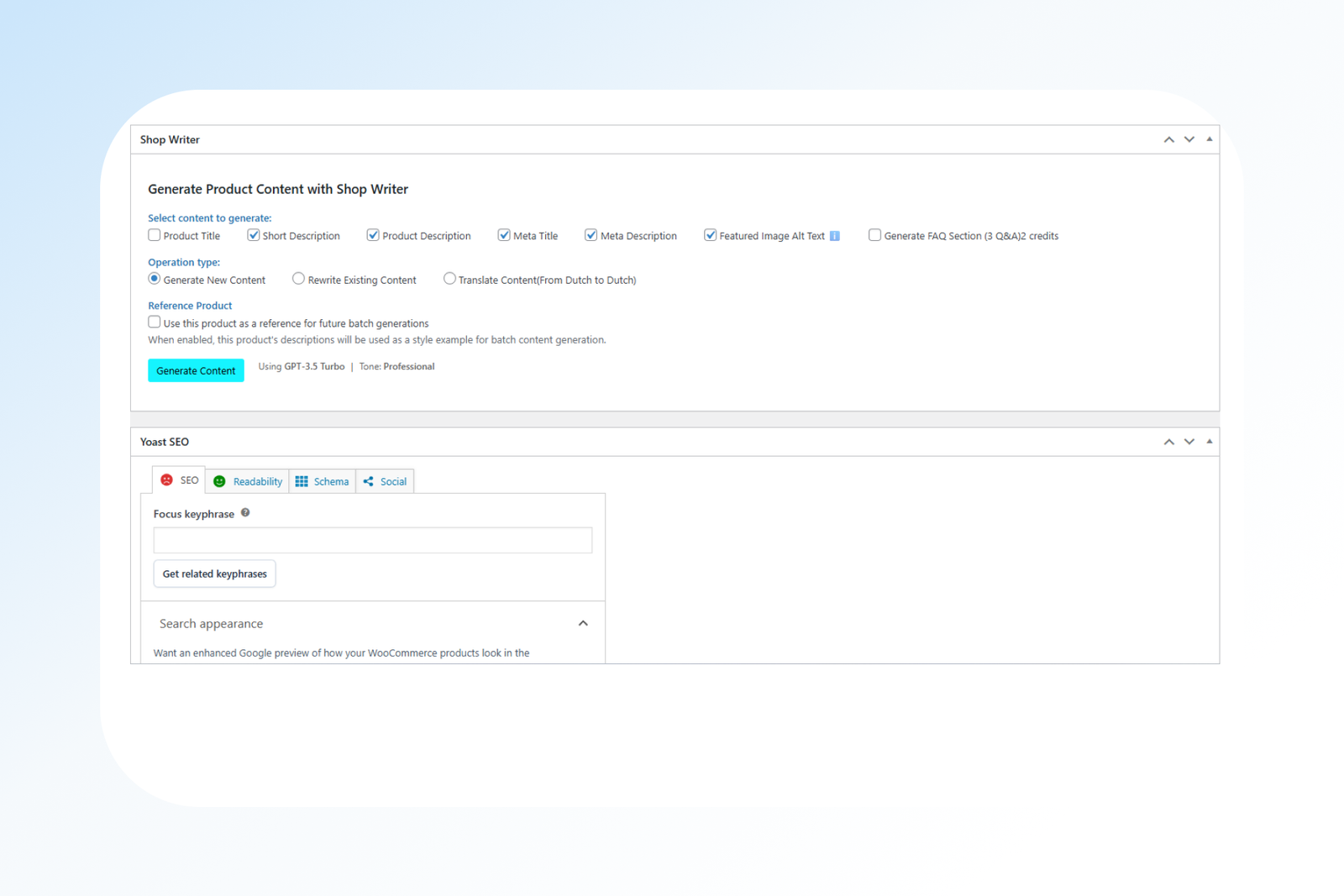Image resolution: width=1344 pixels, height=896 pixels.
Task: Tick Generate FAQ Section checkbox
Action: point(874,235)
